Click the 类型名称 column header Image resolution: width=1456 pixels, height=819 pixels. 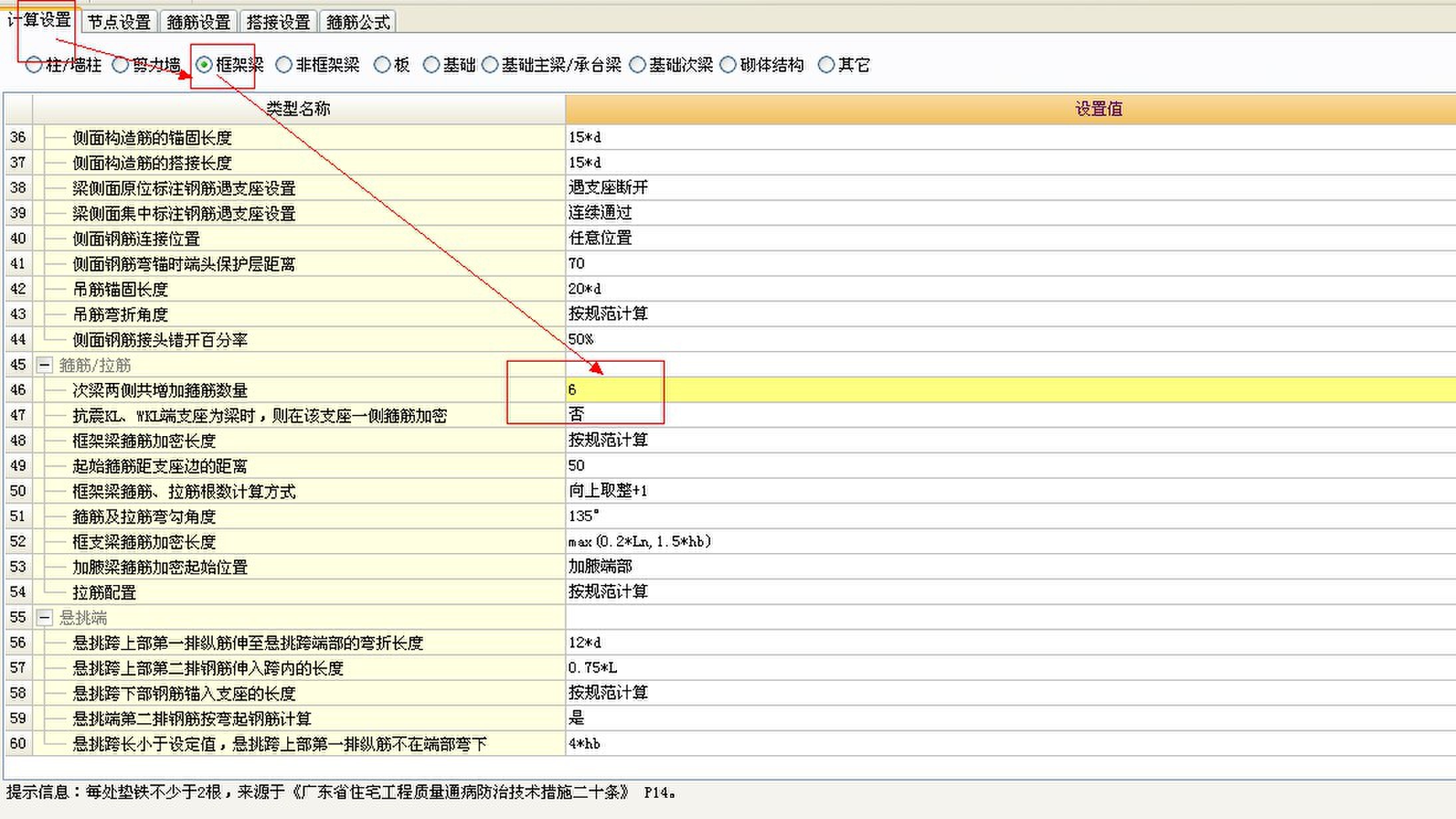pos(298,109)
